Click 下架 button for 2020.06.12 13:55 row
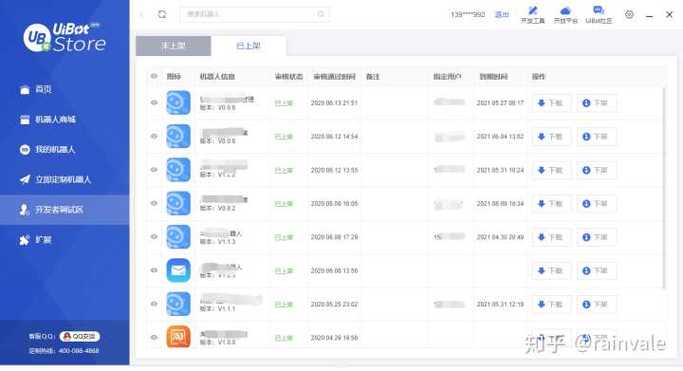683x371 pixels. click(x=596, y=170)
